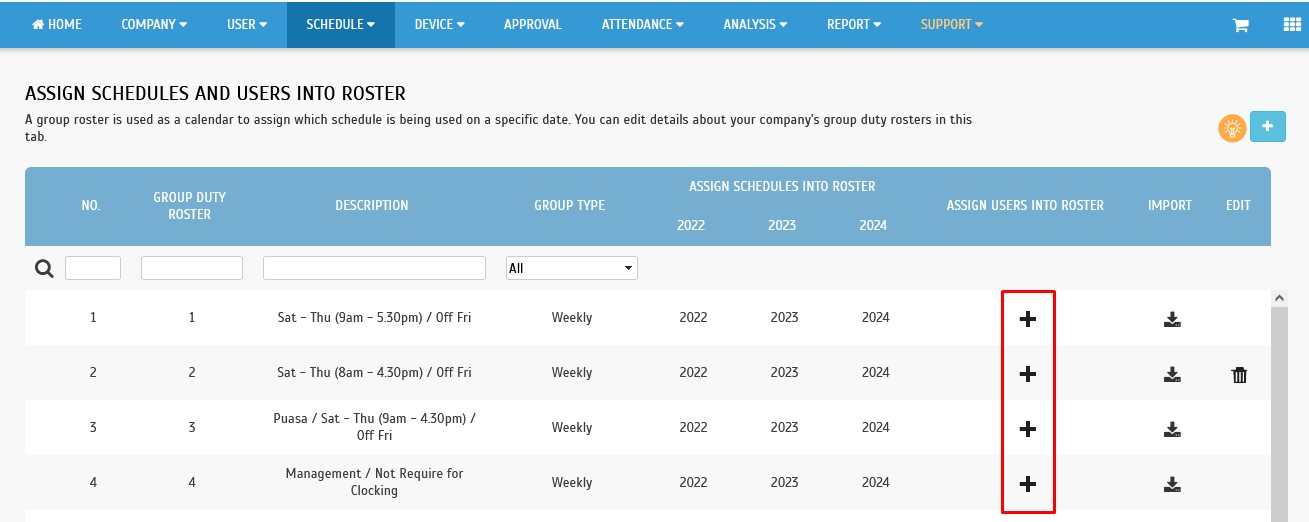Click the ASSIGN USERS INTO ROSTER header
The height and width of the screenshot is (522, 1309).
tap(1025, 206)
